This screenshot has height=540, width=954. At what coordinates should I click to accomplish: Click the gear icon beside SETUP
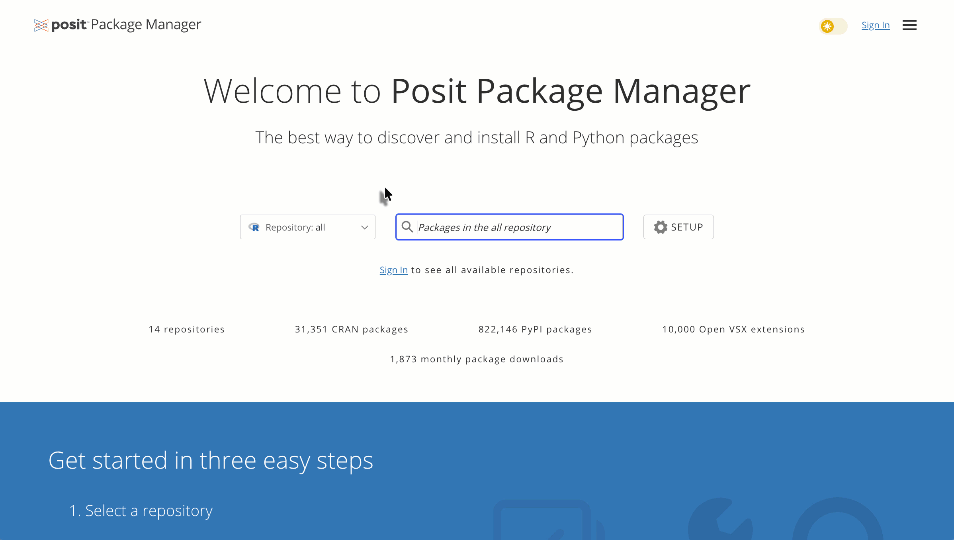tap(660, 227)
